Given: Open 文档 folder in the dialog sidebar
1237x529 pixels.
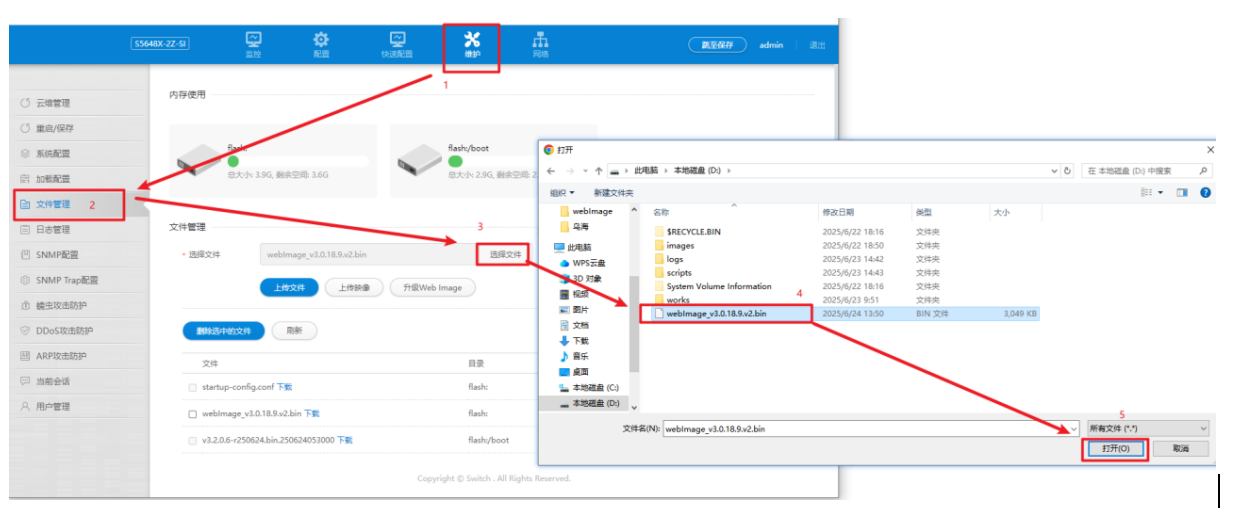Looking at the screenshot, I should pyautogui.click(x=573, y=325).
